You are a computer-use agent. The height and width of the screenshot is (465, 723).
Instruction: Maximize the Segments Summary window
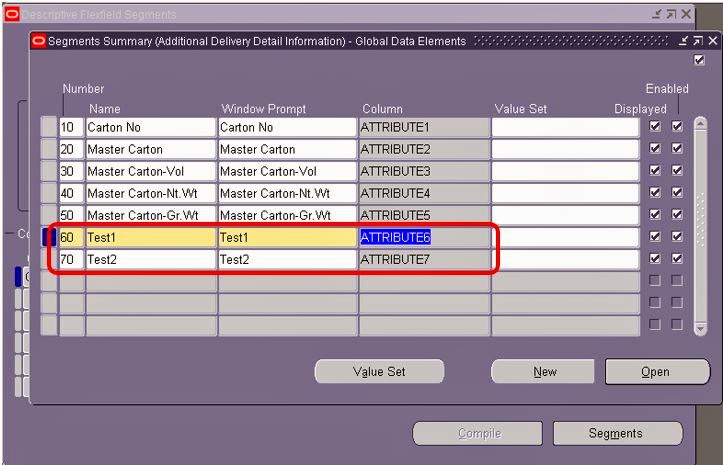coord(698,41)
